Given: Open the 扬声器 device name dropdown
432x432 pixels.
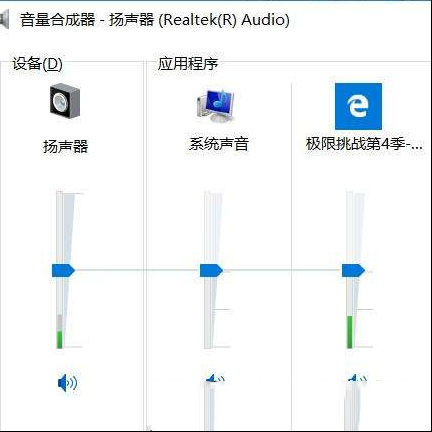Looking at the screenshot, I should pyautogui.click(x=65, y=147).
